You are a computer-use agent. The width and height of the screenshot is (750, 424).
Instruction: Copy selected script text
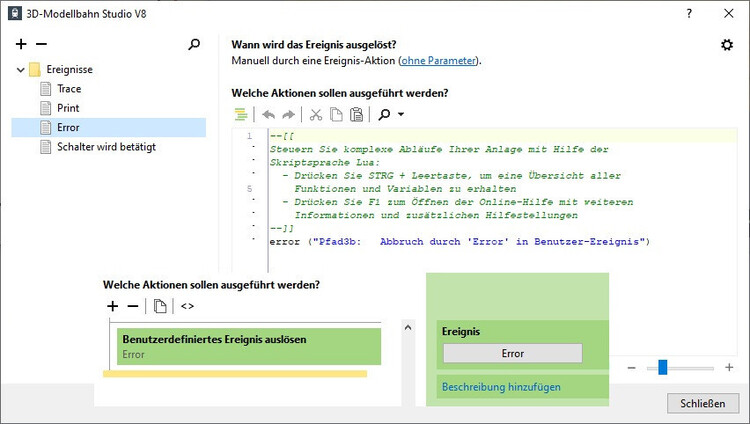click(336, 114)
